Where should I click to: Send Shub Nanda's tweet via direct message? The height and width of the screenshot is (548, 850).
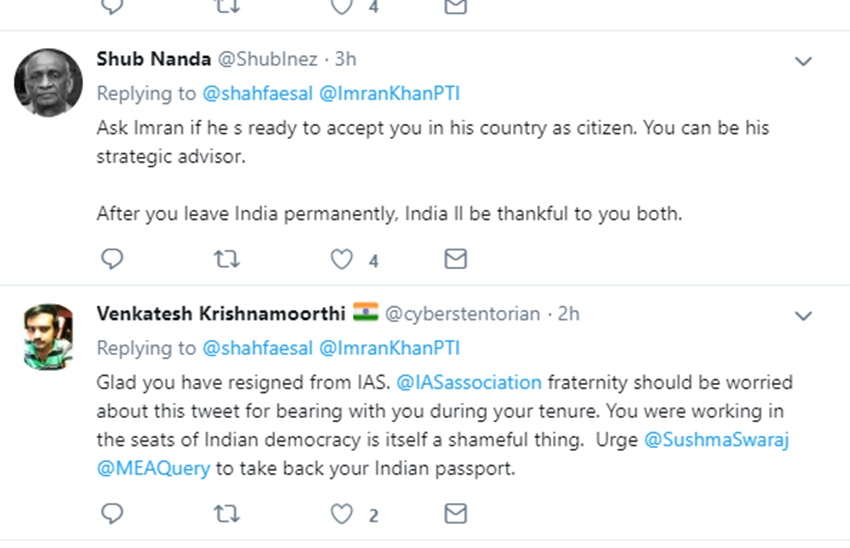tap(456, 260)
